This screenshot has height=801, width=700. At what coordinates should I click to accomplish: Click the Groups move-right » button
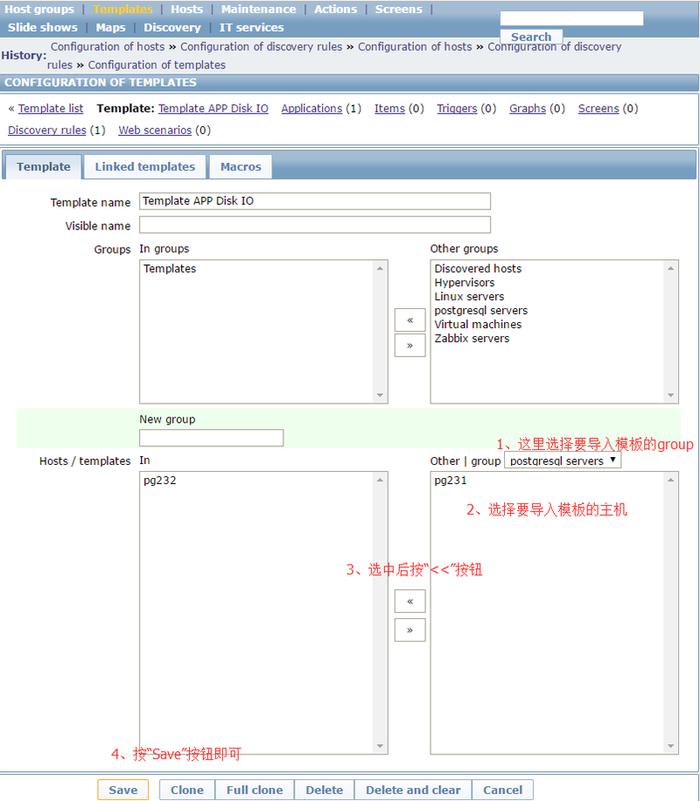[x=410, y=346]
